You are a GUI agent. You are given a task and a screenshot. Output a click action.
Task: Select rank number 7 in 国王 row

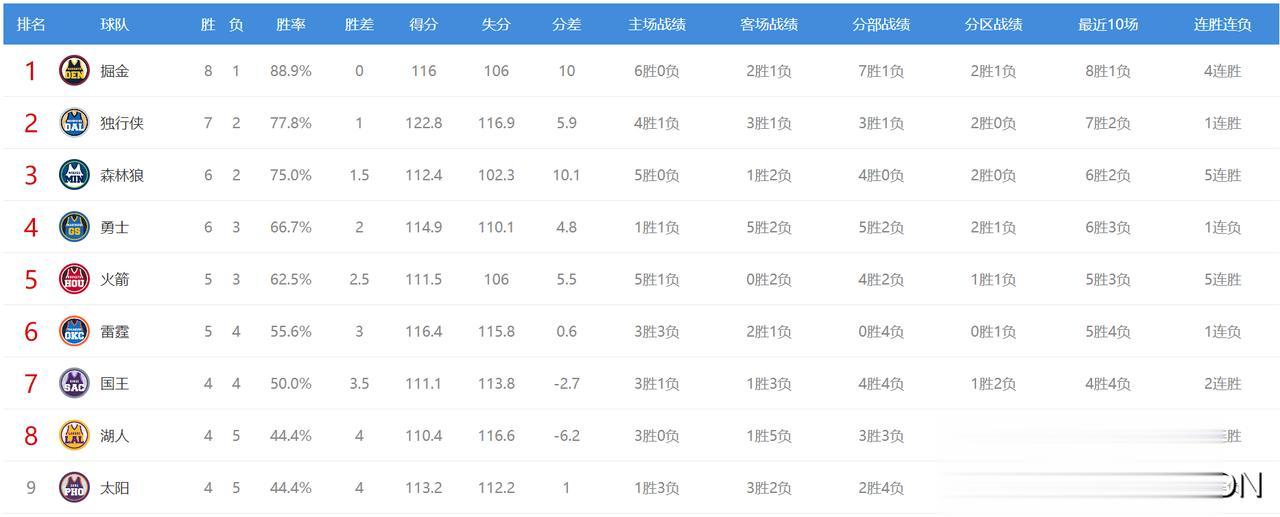(31, 383)
